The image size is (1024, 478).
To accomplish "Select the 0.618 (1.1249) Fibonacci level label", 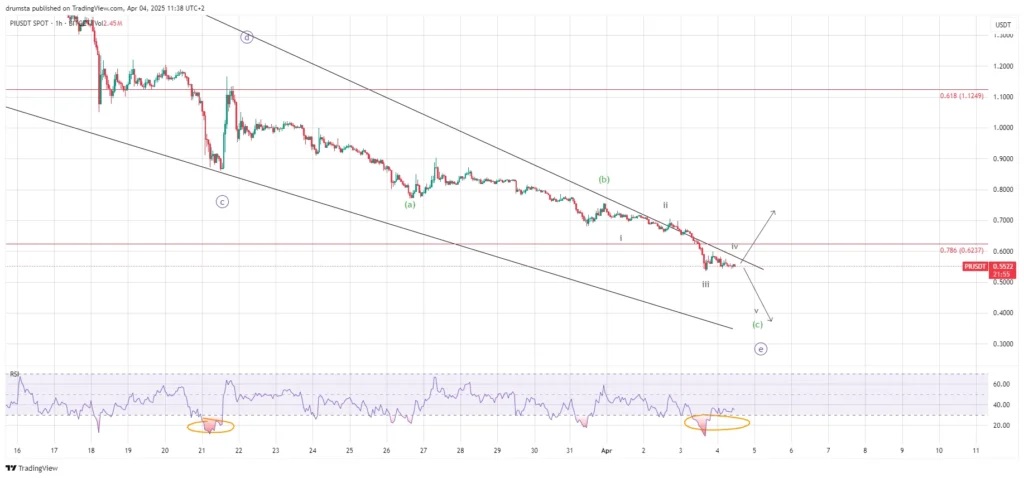I will click(x=961, y=96).
